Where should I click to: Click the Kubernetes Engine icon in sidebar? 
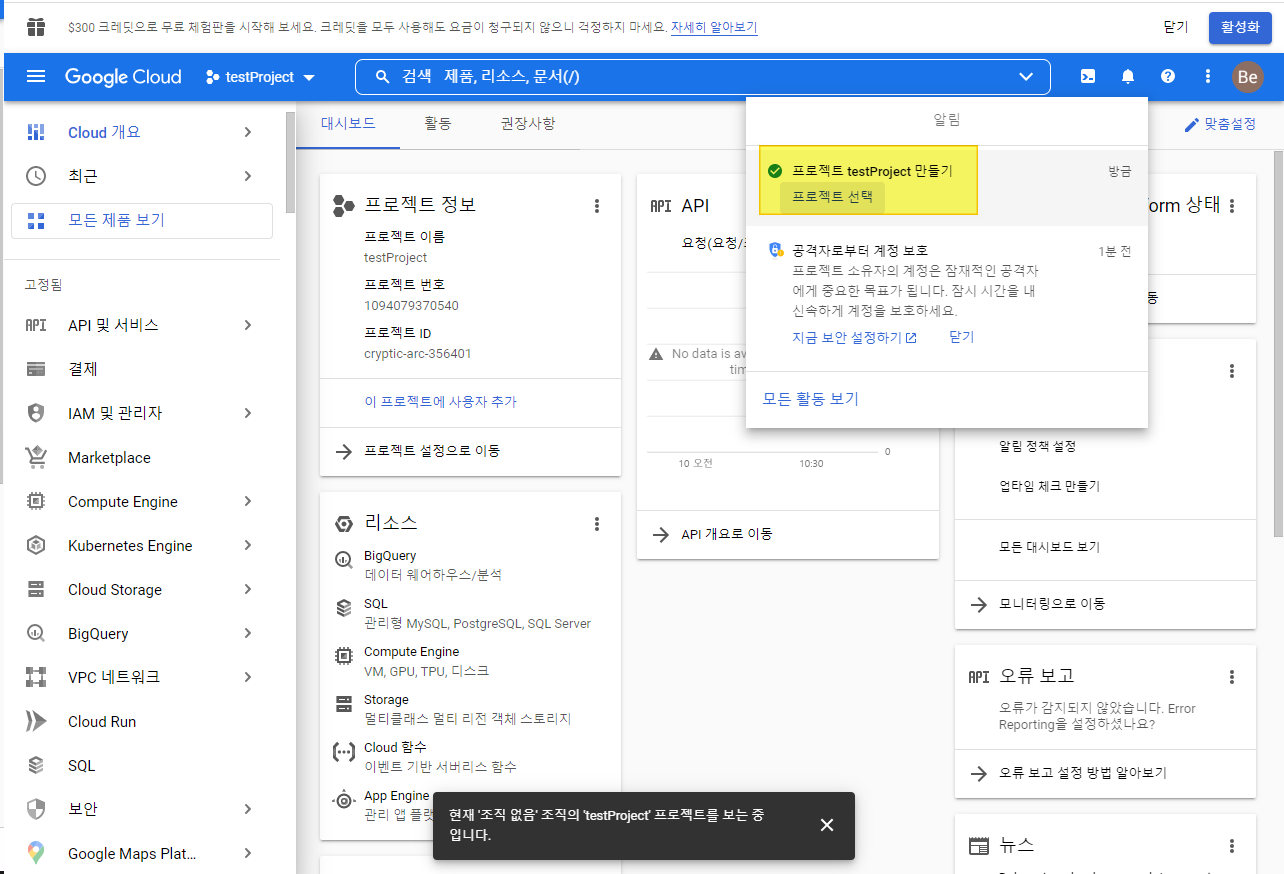coord(36,546)
